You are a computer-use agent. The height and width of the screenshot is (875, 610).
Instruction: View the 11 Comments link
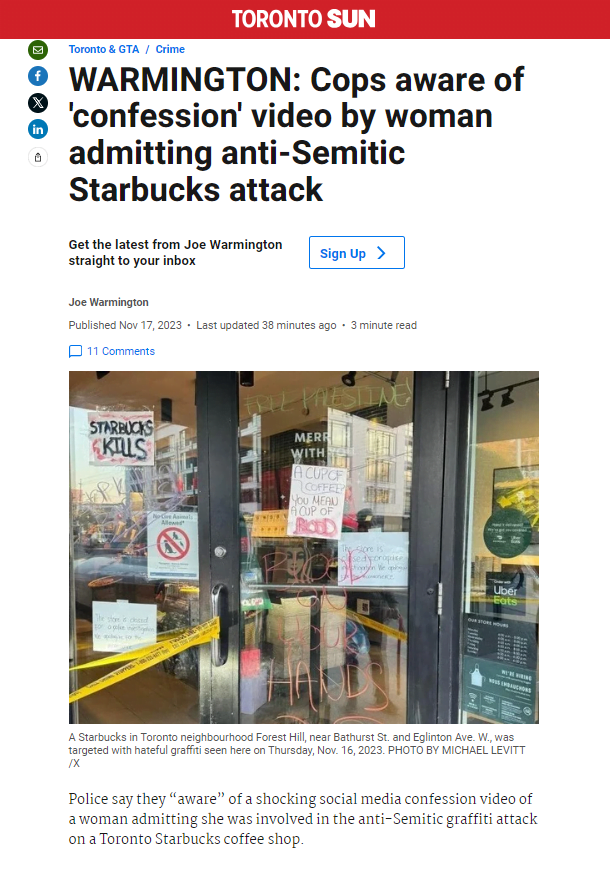click(121, 351)
